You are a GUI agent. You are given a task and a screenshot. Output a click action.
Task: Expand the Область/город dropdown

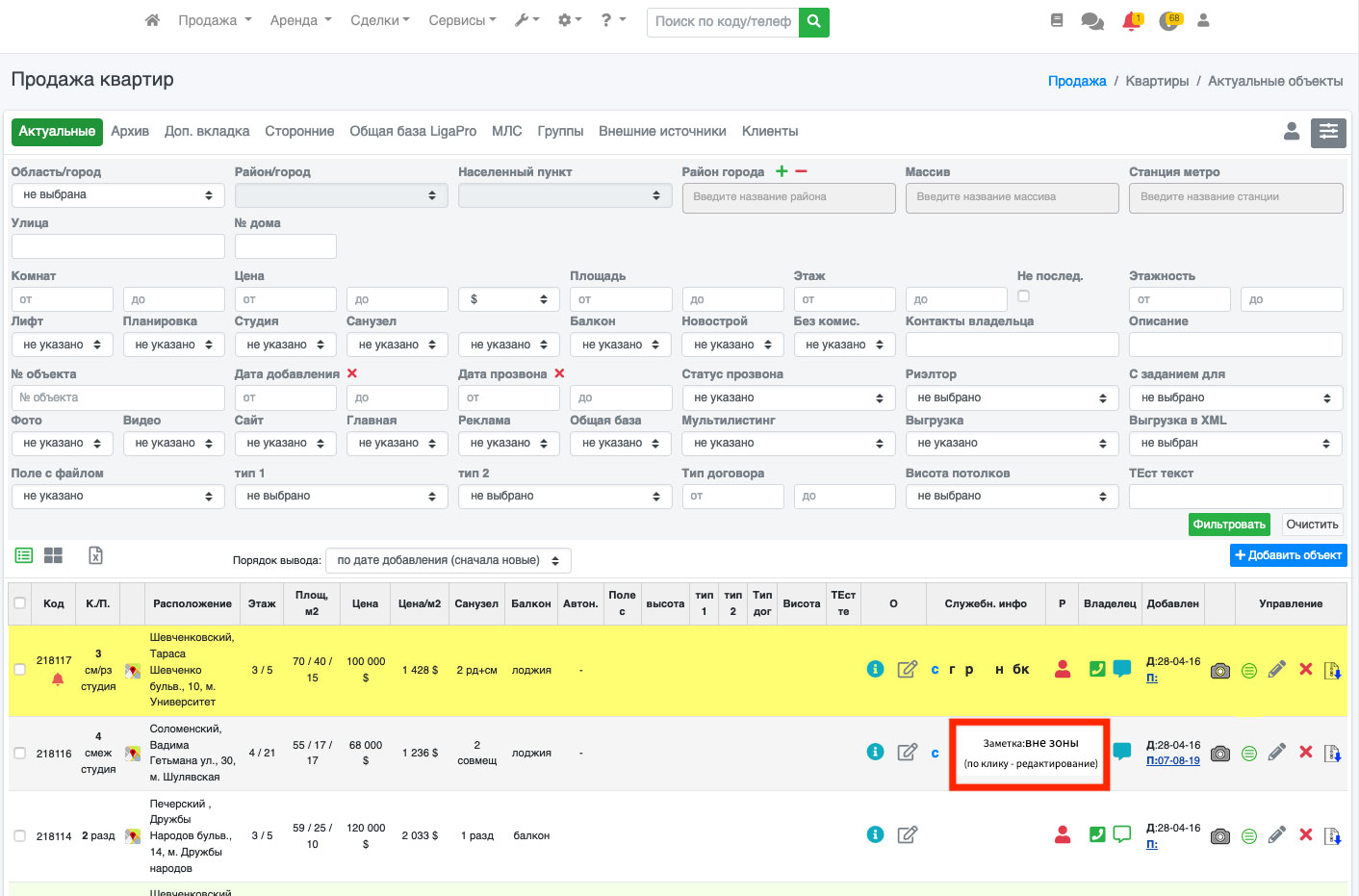point(117,195)
